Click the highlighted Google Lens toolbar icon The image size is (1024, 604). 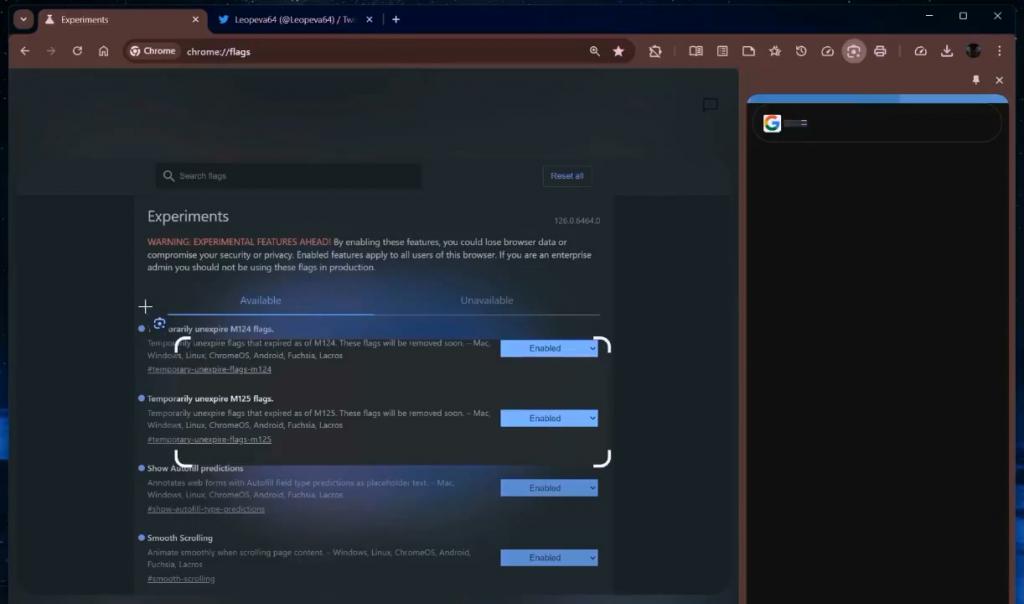[853, 51]
